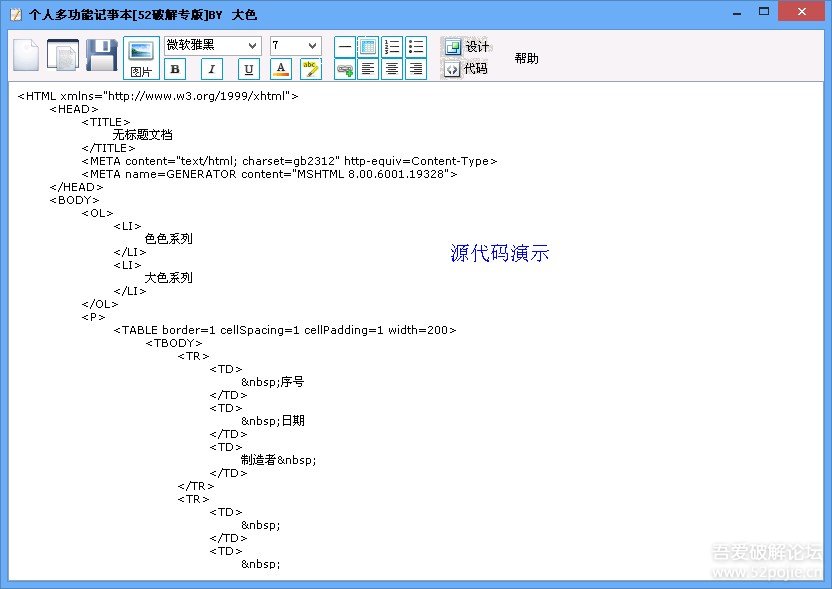This screenshot has height=589, width=832.
Task: Click the highlight text marker icon
Action: point(311,69)
